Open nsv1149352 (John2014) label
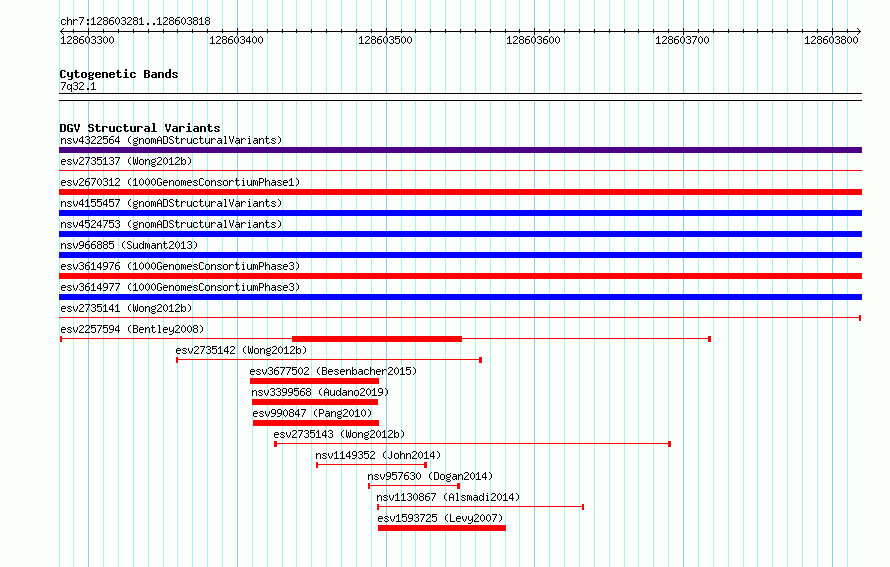The image size is (890, 567). tap(378, 455)
